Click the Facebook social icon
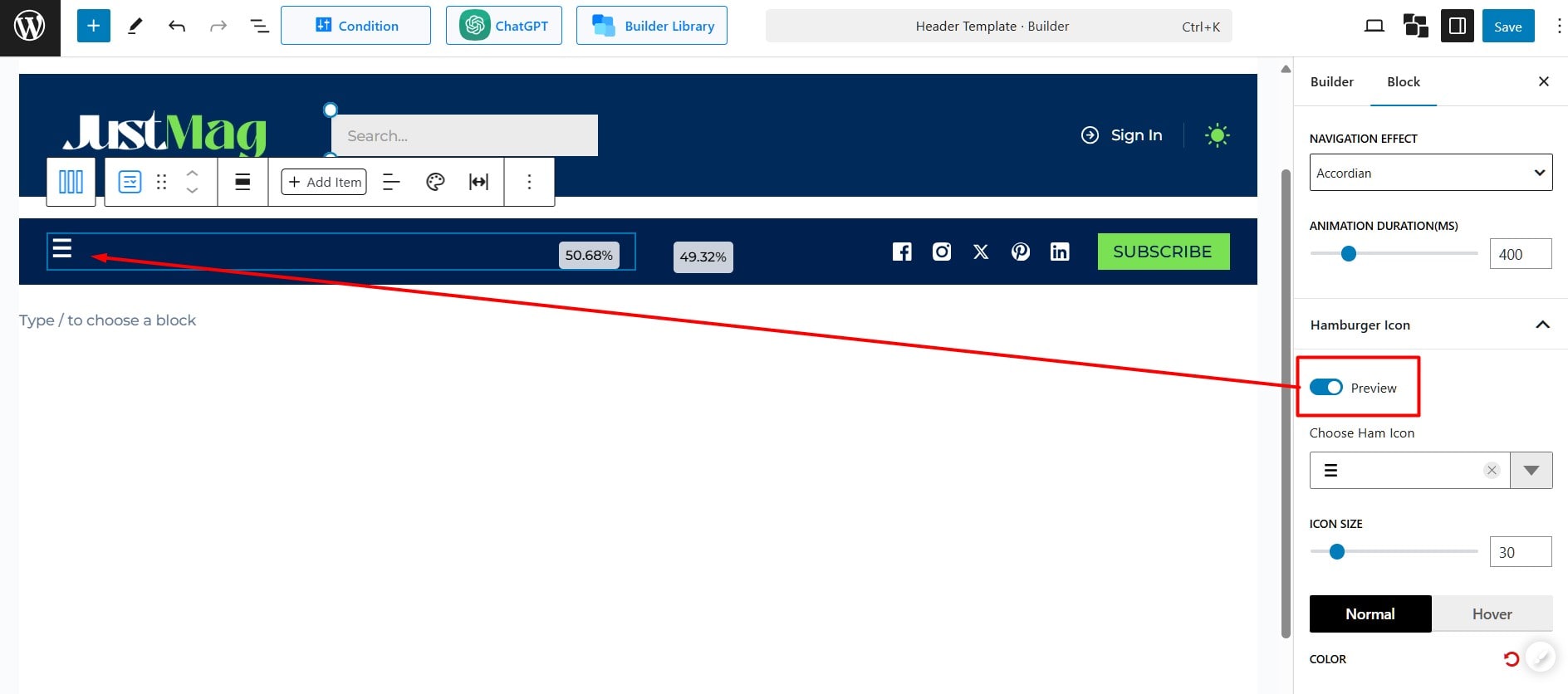Screen dimensions: 1568x694 pyautogui.click(x=902, y=252)
